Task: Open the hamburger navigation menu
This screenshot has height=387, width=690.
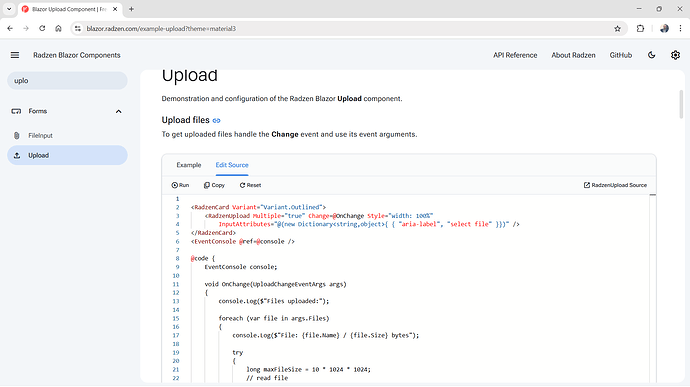Action: (15, 55)
